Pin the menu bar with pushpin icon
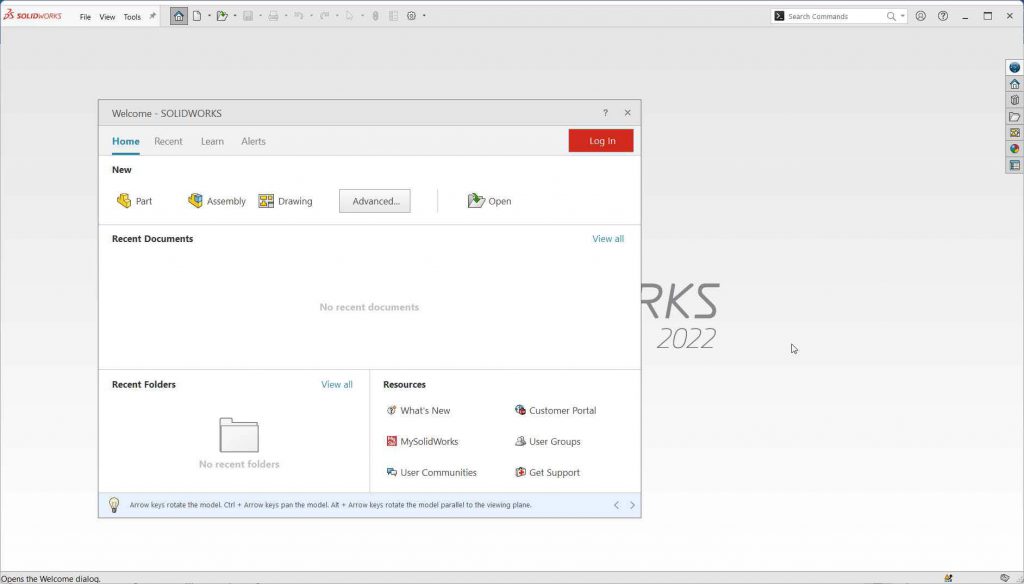Image resolution: width=1024 pixels, height=584 pixels. [x=153, y=16]
